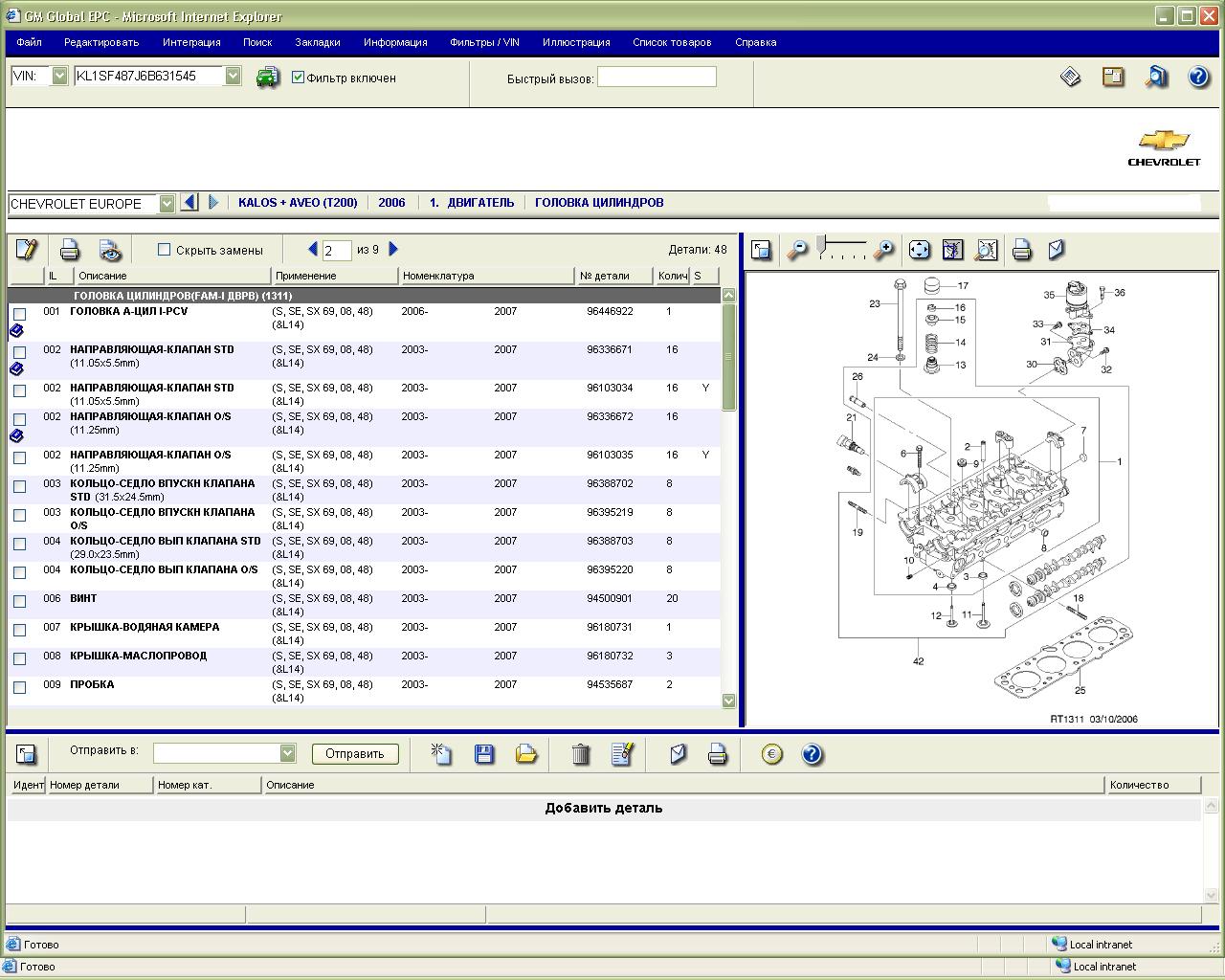This screenshot has width=1225, height=980.
Task: Enable the Скрыть замены checkbox
Action: point(164,250)
